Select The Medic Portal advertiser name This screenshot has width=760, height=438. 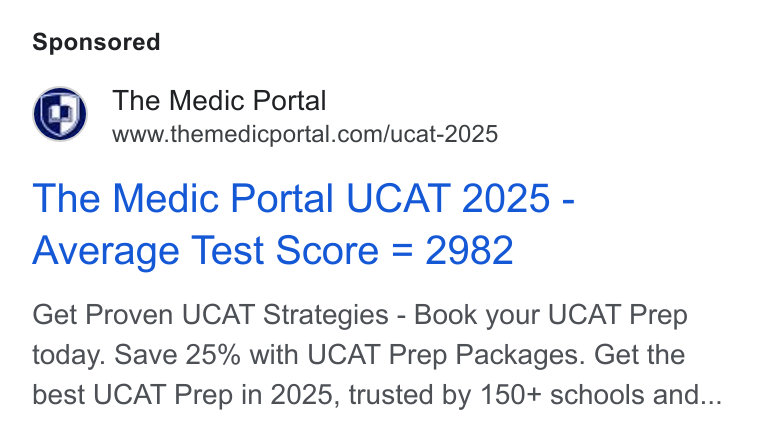click(x=219, y=101)
